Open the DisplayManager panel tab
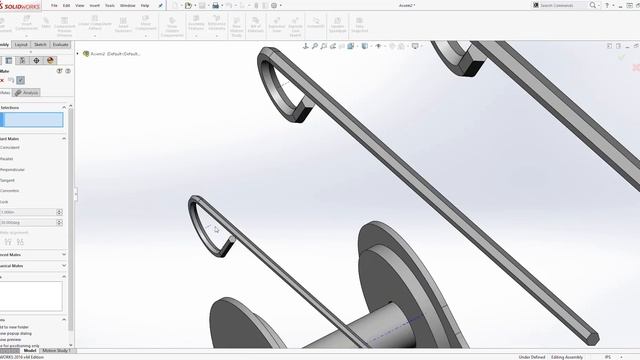This screenshot has height=360, width=640. click(50, 60)
